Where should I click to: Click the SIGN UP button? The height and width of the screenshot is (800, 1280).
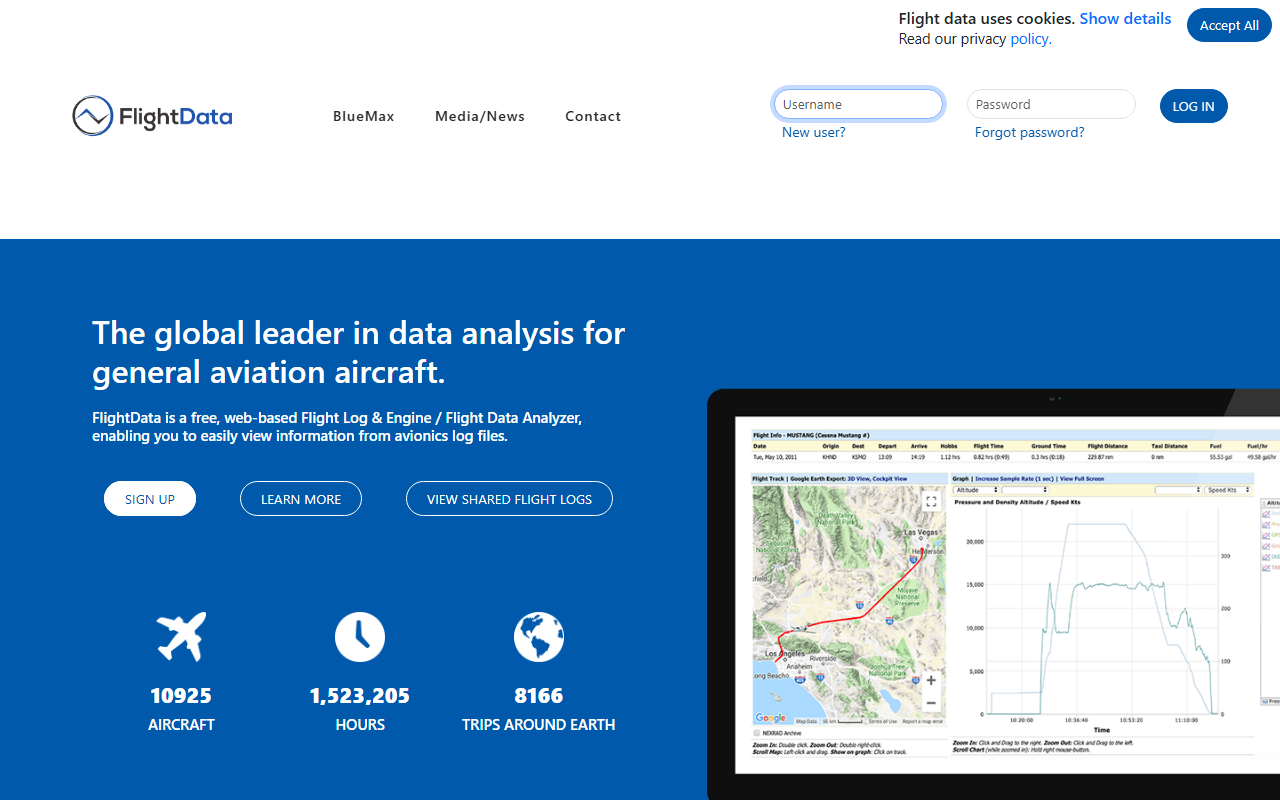pyautogui.click(x=150, y=499)
